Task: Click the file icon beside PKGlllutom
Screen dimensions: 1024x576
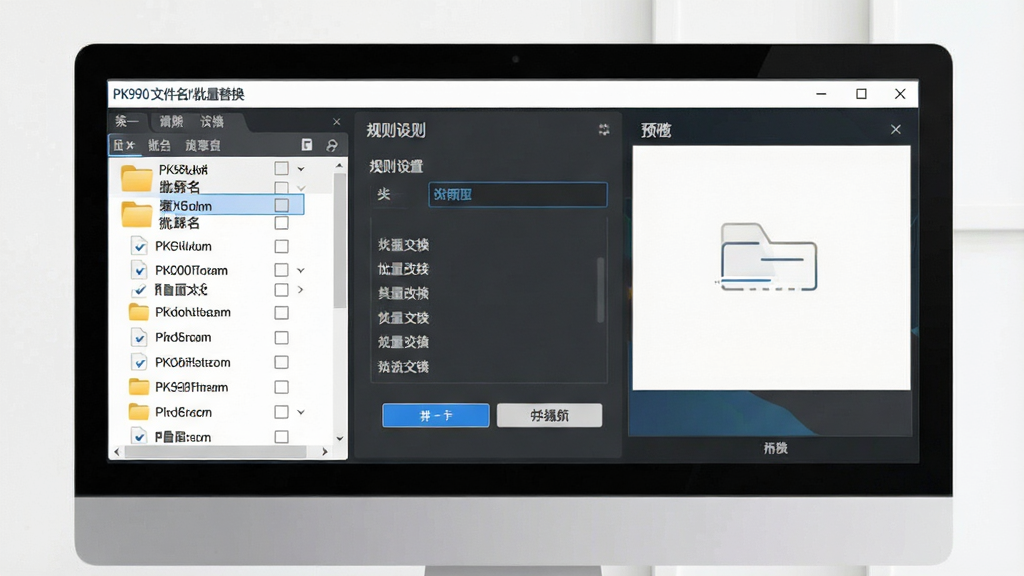Action: click(138, 246)
